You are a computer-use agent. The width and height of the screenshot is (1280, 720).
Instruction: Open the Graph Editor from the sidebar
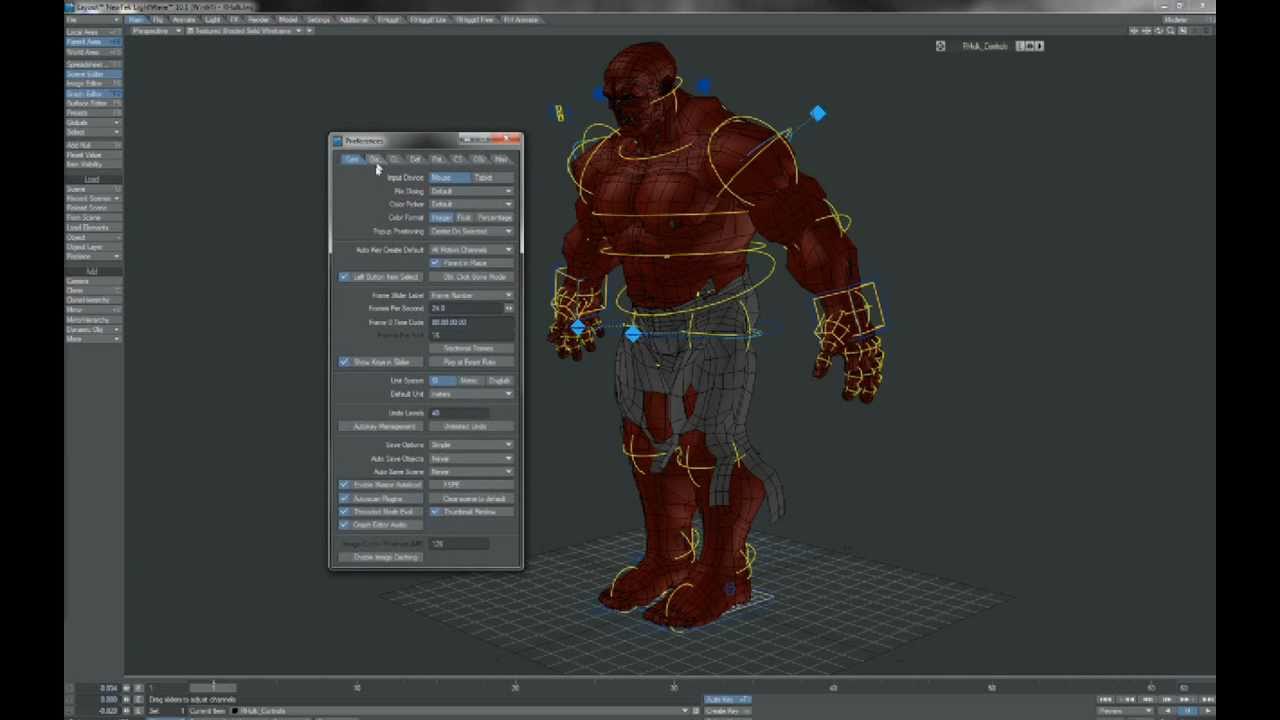[x=93, y=94]
